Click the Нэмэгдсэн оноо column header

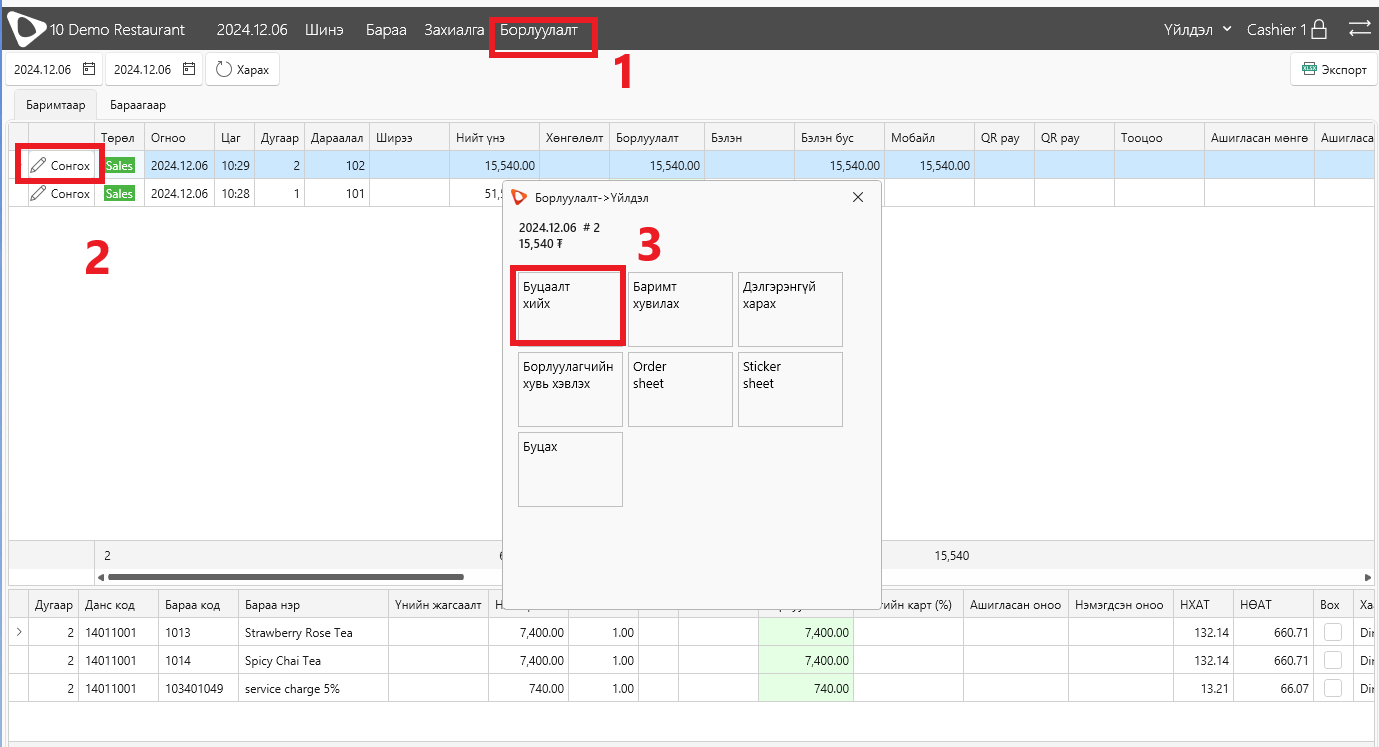point(1120,604)
